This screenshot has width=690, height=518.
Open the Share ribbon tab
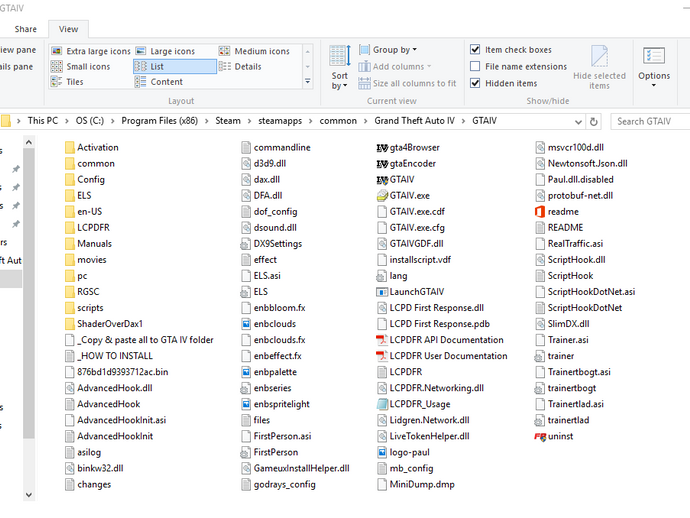[26, 29]
